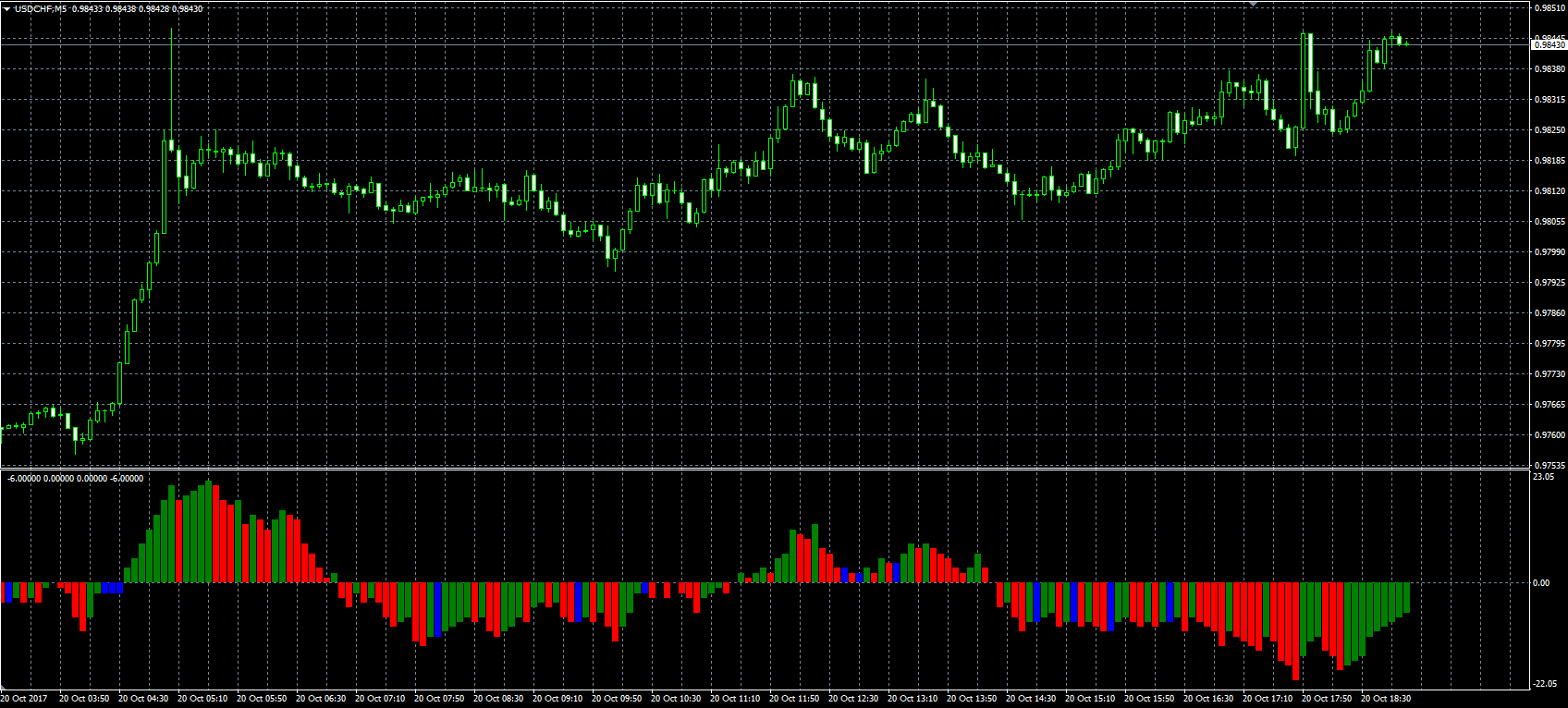
Task: Click the 0.97860 price axis label
Action: click(1550, 313)
